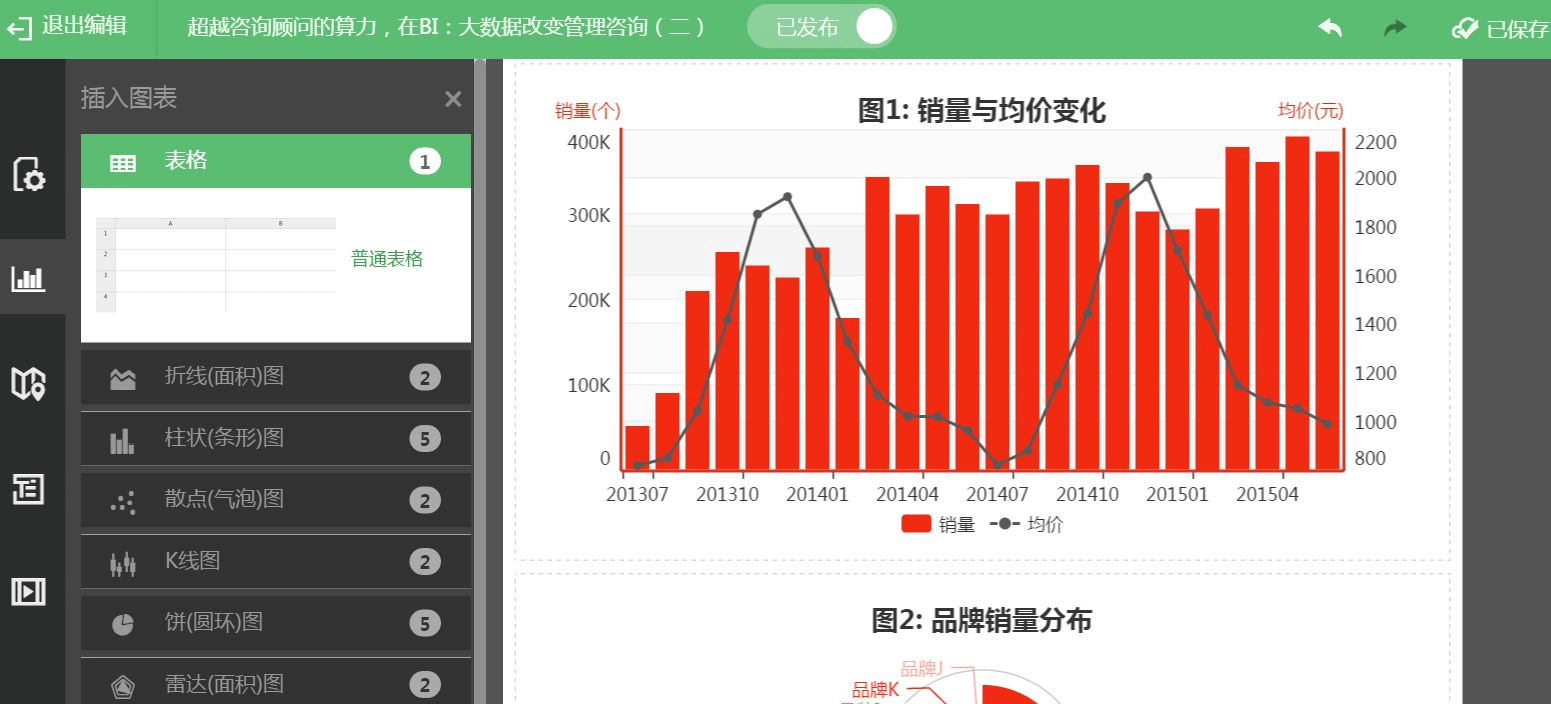Image resolution: width=1551 pixels, height=704 pixels.
Task: Click the 201501 x-axis label
Action: (x=1177, y=495)
